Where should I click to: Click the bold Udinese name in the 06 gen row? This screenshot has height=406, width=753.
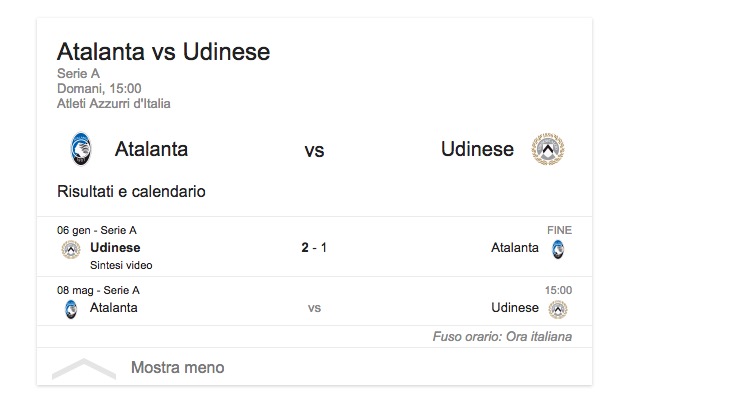pyautogui.click(x=115, y=248)
